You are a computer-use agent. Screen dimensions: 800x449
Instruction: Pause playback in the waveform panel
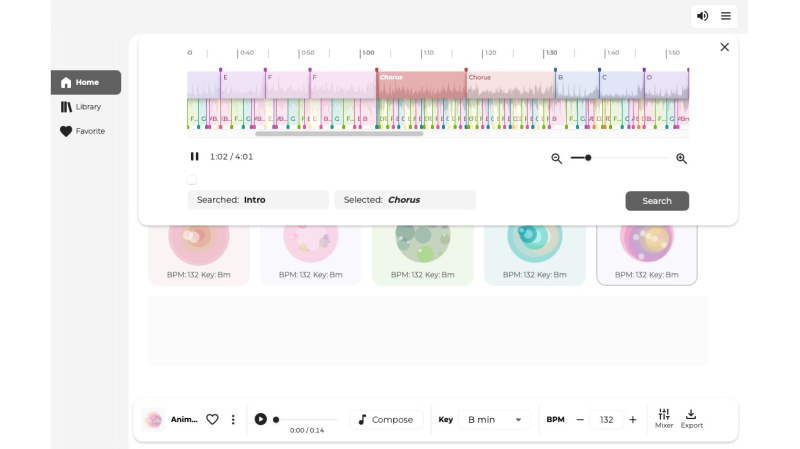coord(195,157)
